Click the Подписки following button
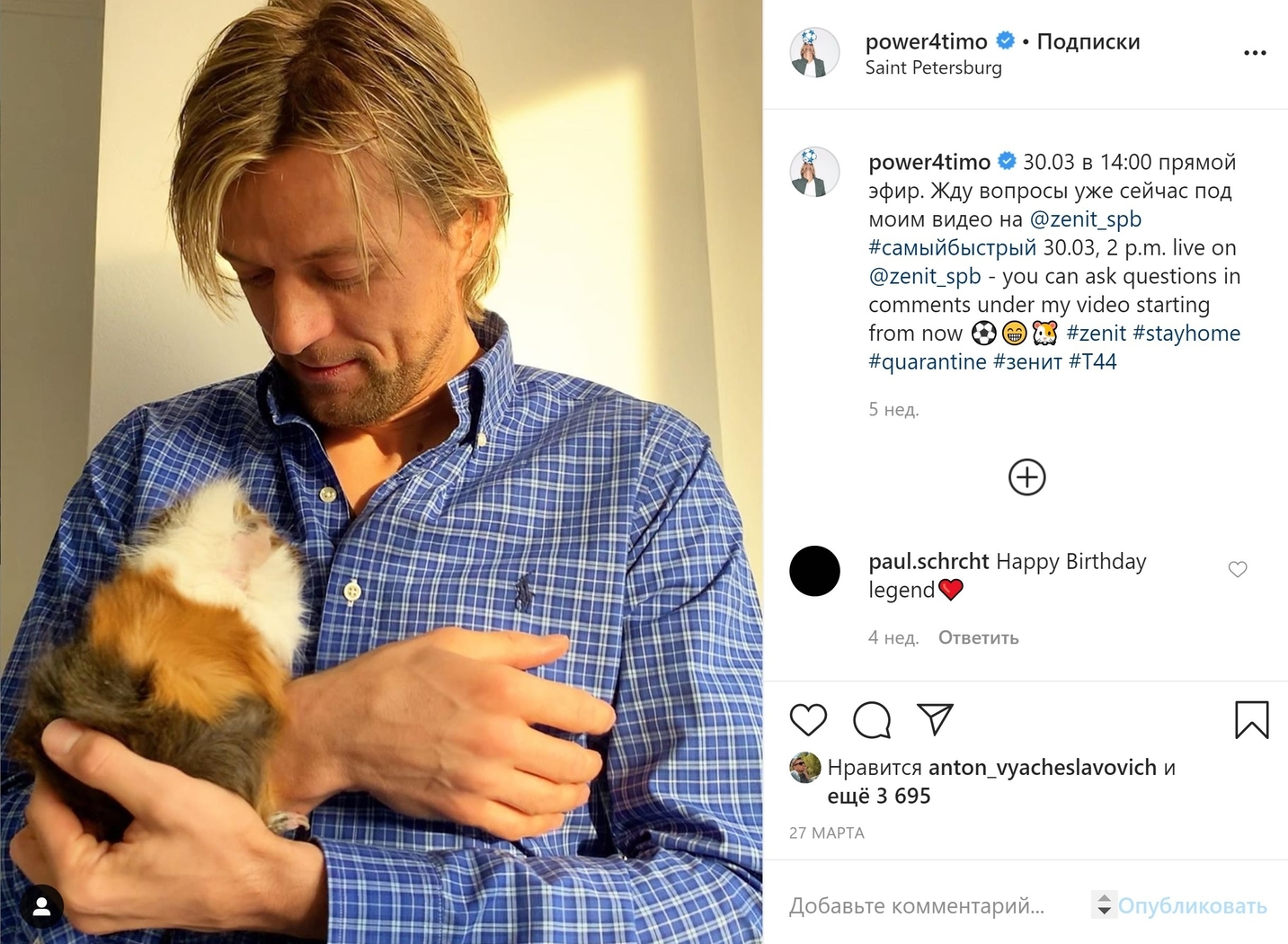 1088,41
